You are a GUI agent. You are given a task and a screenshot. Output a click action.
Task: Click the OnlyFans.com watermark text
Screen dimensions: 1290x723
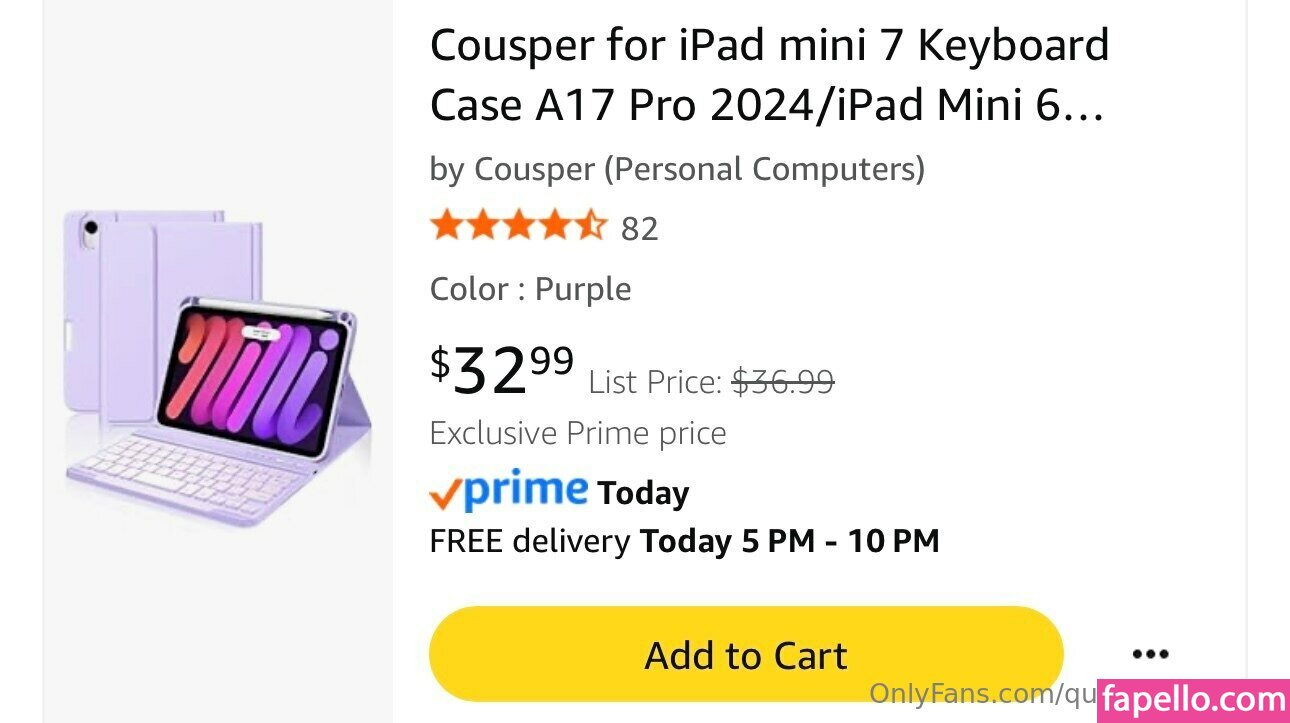point(980,693)
